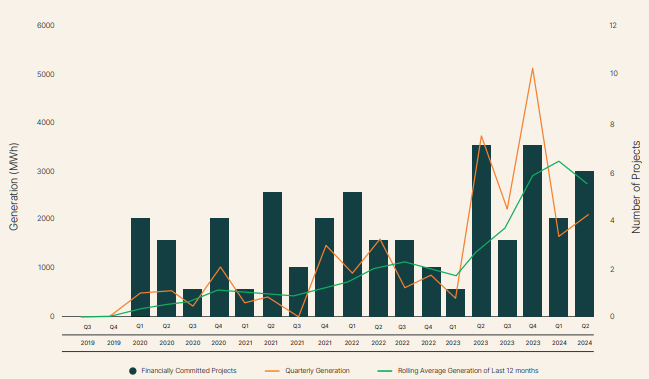
Task: Toggle the Rolling Average Generation legend label
Action: (x=468, y=371)
